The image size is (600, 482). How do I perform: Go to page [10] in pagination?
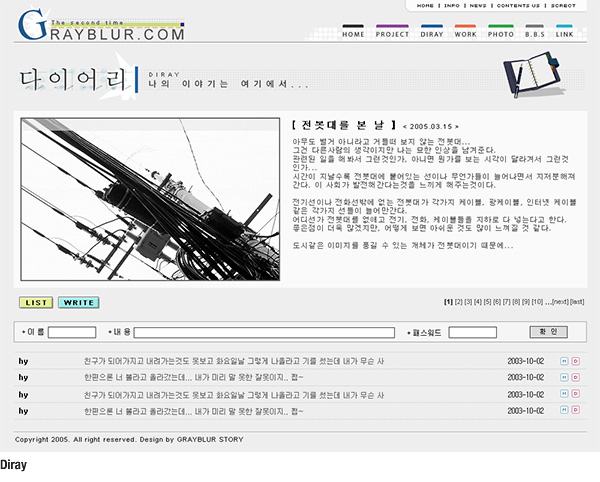point(537,302)
